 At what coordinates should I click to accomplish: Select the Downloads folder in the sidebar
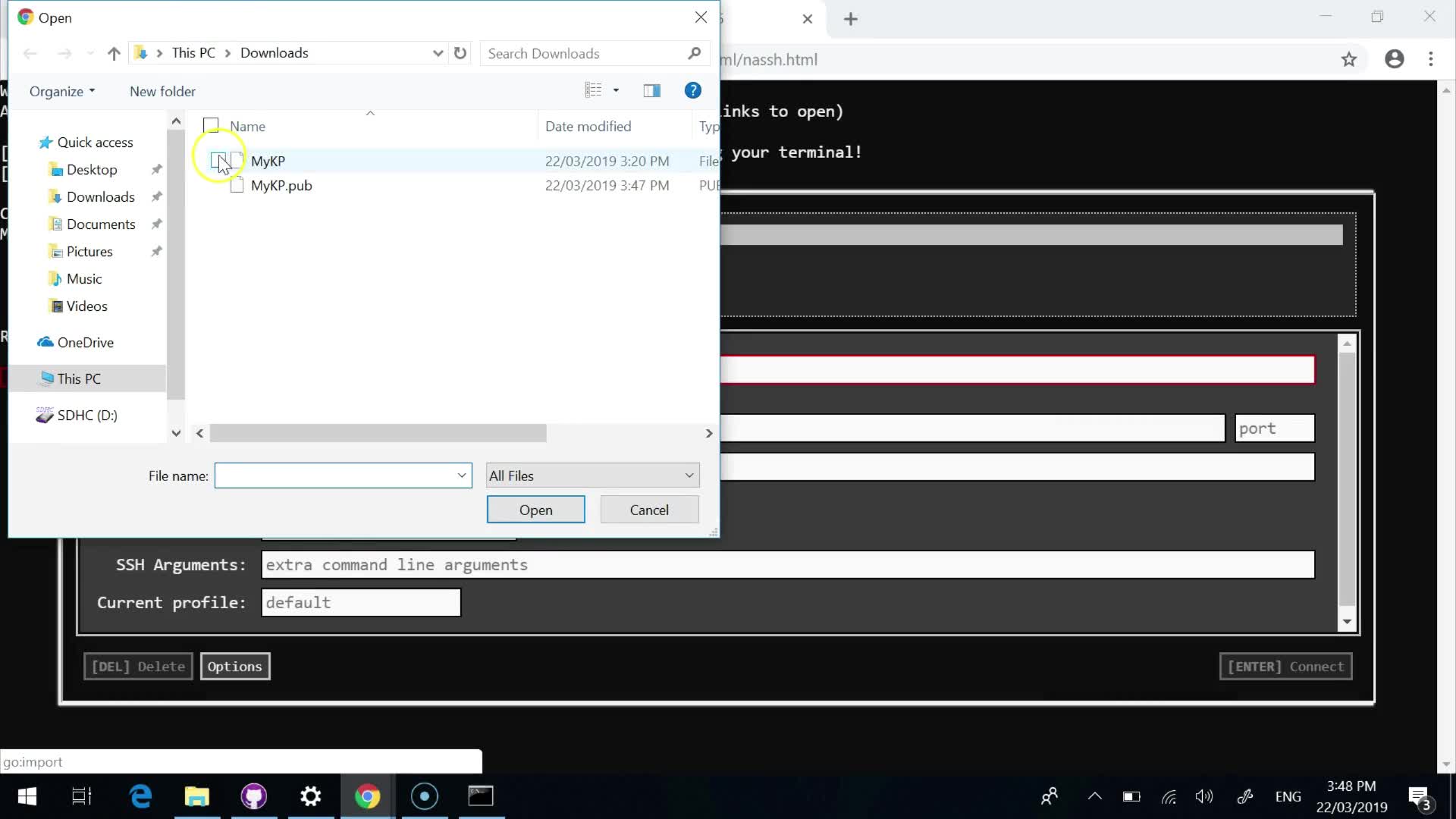(100, 197)
